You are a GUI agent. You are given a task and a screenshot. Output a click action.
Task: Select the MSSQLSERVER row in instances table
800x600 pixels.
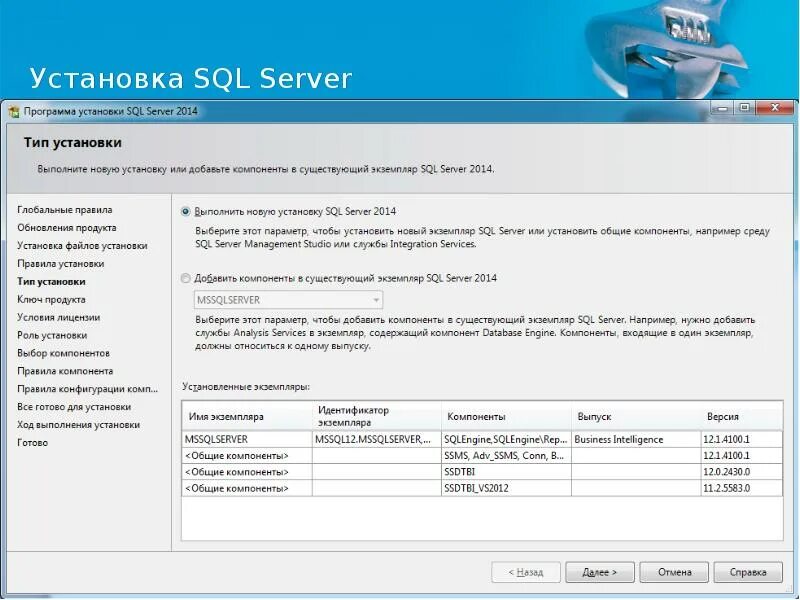pyautogui.click(x=482, y=439)
